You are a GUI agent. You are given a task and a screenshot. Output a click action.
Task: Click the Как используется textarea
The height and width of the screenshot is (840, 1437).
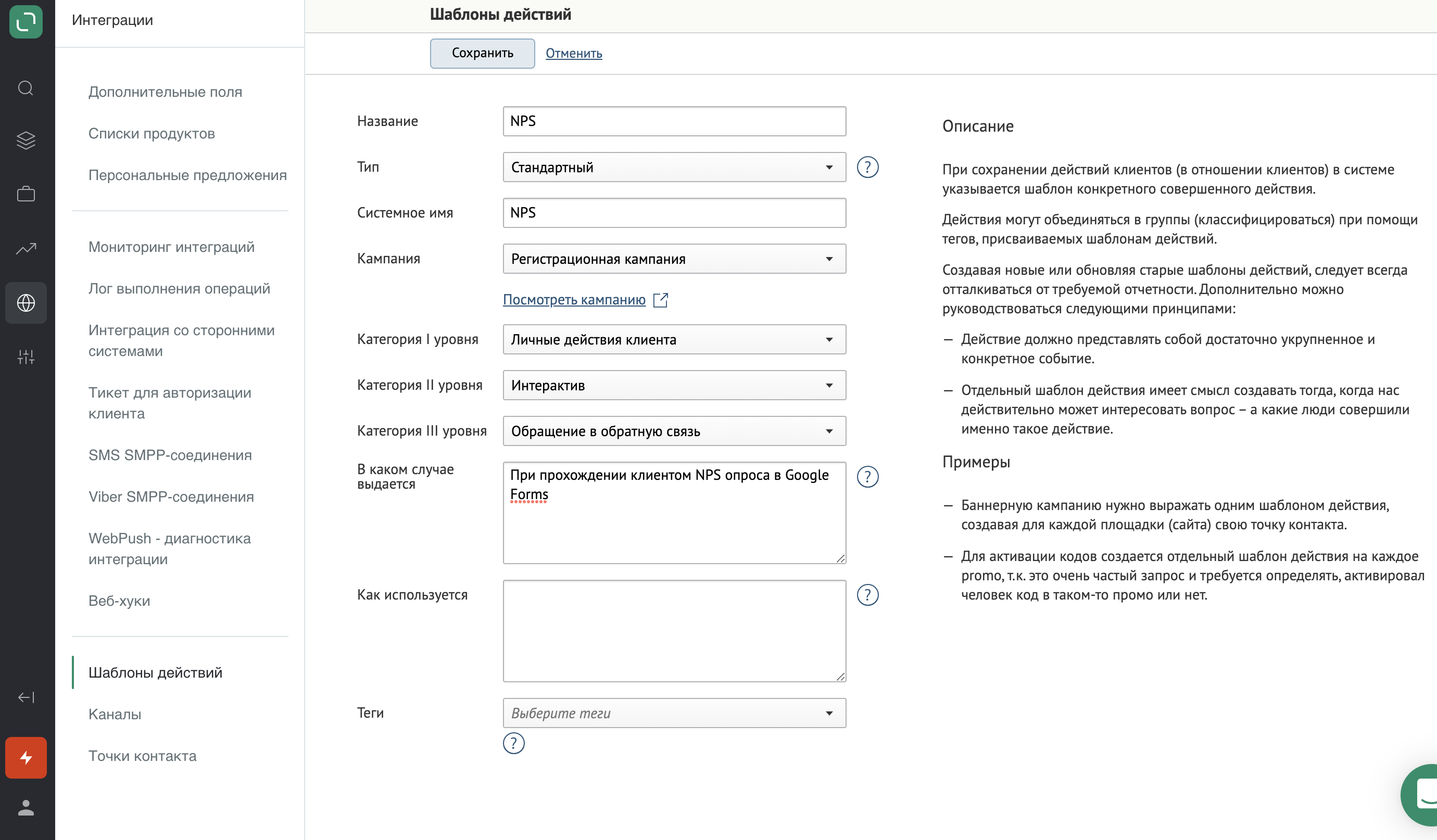tap(674, 631)
